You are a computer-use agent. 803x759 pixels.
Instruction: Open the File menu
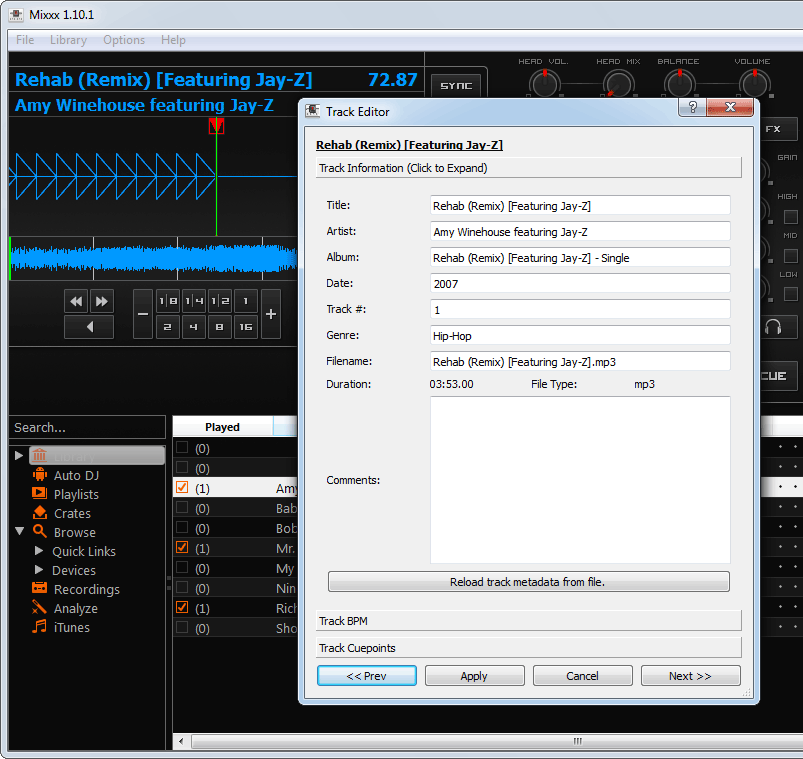coord(25,40)
